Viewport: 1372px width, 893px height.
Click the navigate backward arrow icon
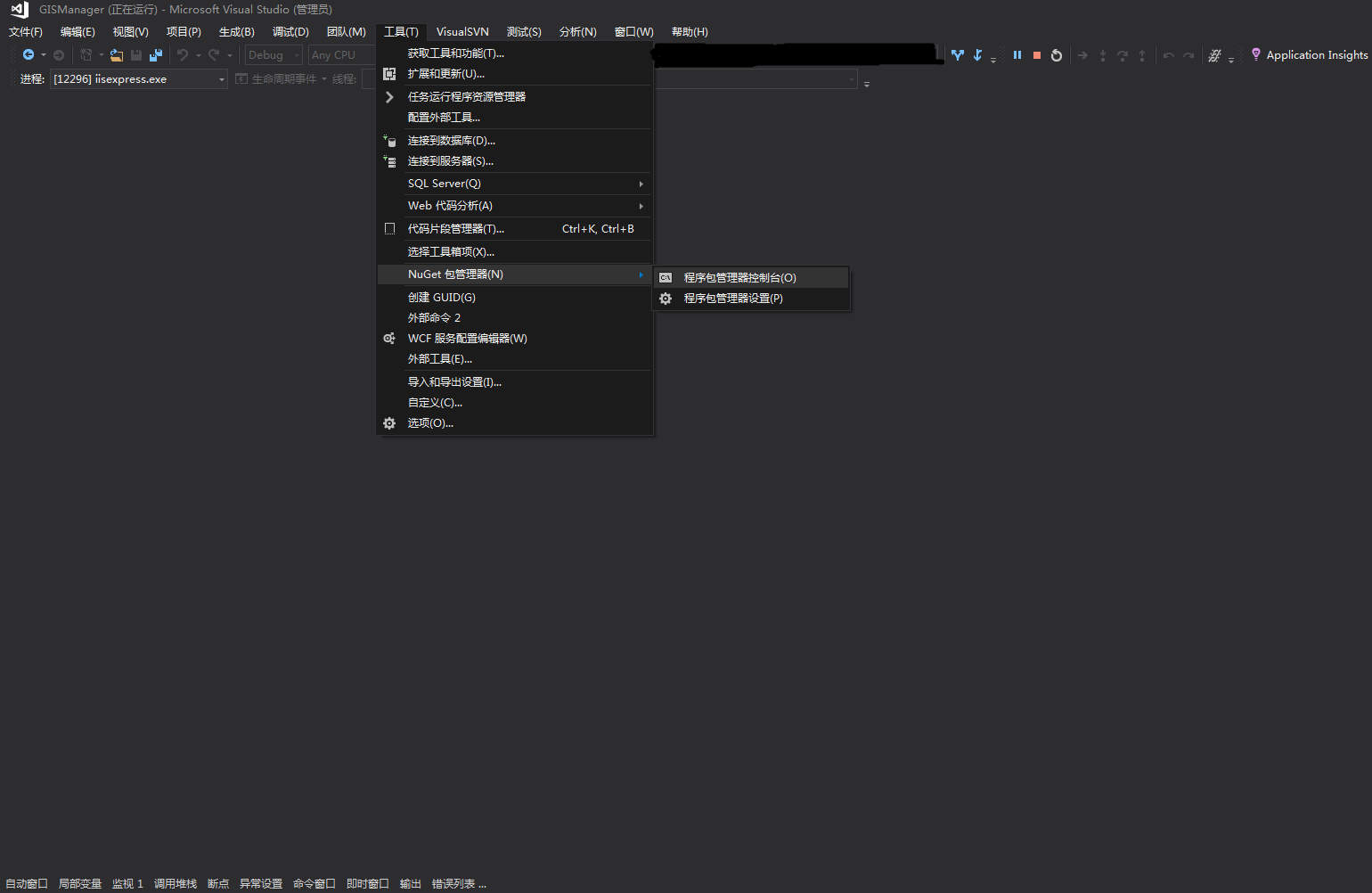point(29,55)
